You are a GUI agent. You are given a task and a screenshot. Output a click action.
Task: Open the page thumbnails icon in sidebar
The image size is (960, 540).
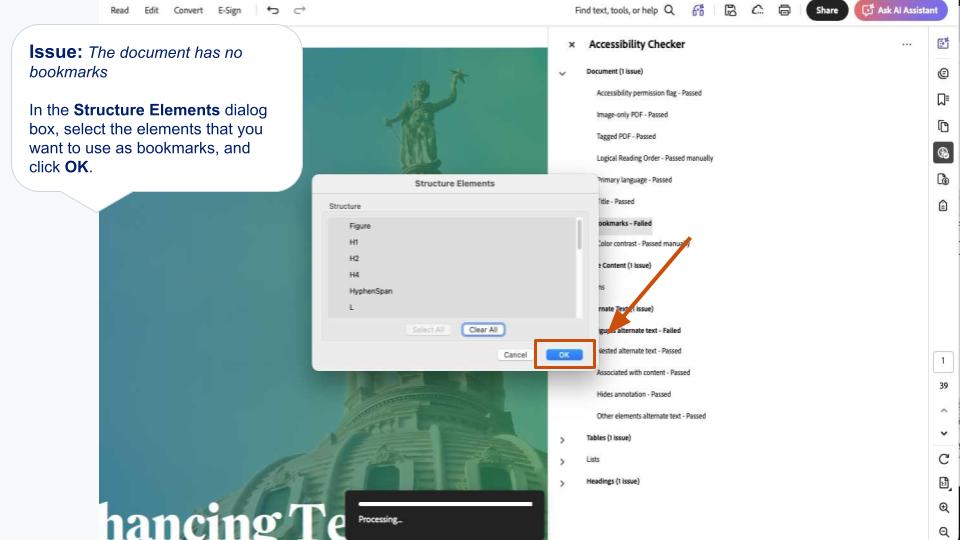click(943, 126)
